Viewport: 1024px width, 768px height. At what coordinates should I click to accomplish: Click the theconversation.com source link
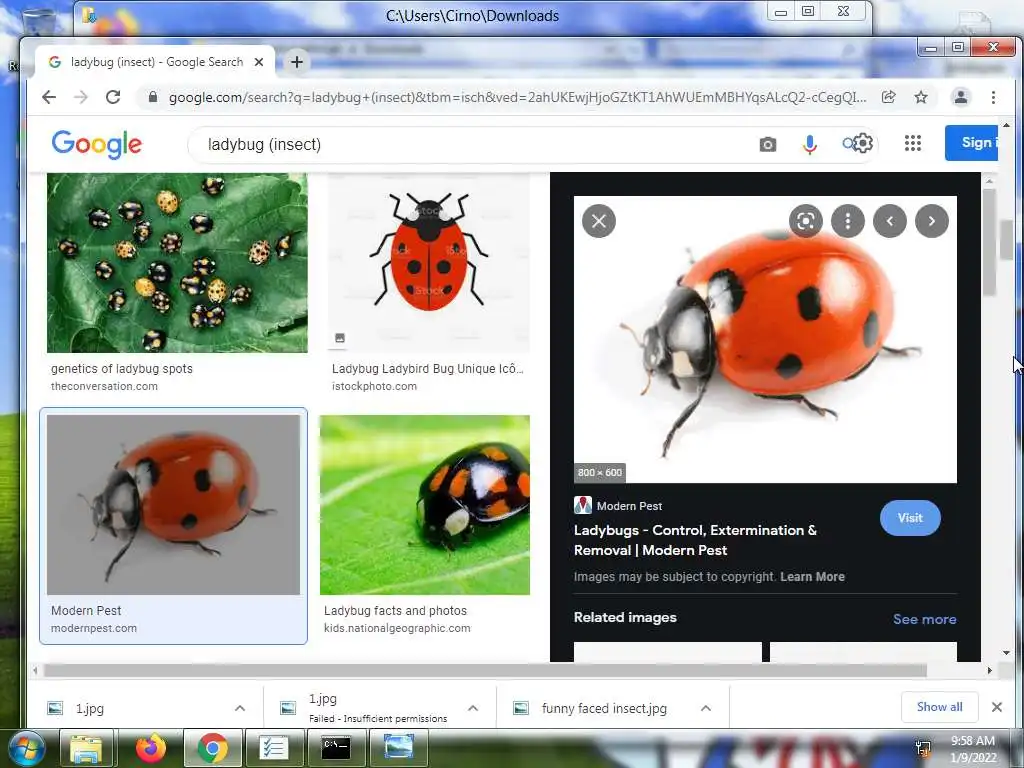click(104, 386)
